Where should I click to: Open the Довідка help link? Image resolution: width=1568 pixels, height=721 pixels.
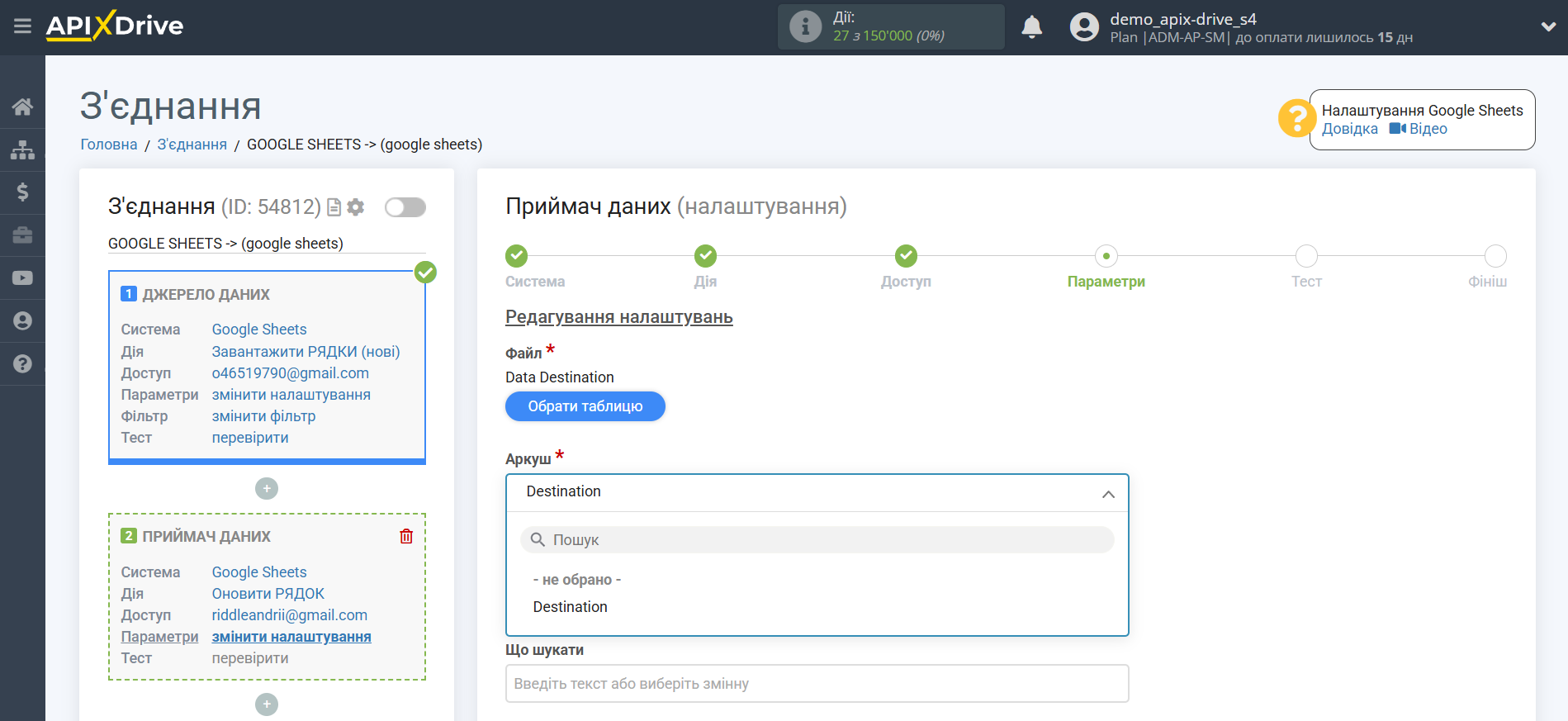(1349, 129)
